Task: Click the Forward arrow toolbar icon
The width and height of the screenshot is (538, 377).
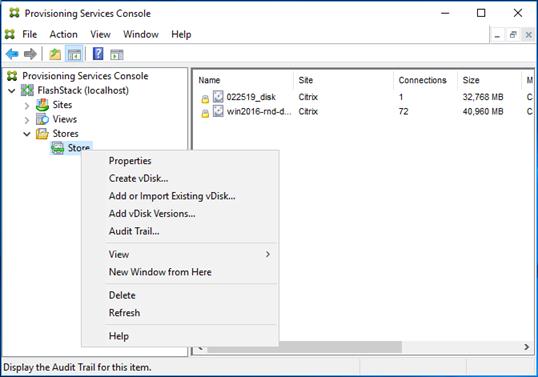Action: [30, 54]
